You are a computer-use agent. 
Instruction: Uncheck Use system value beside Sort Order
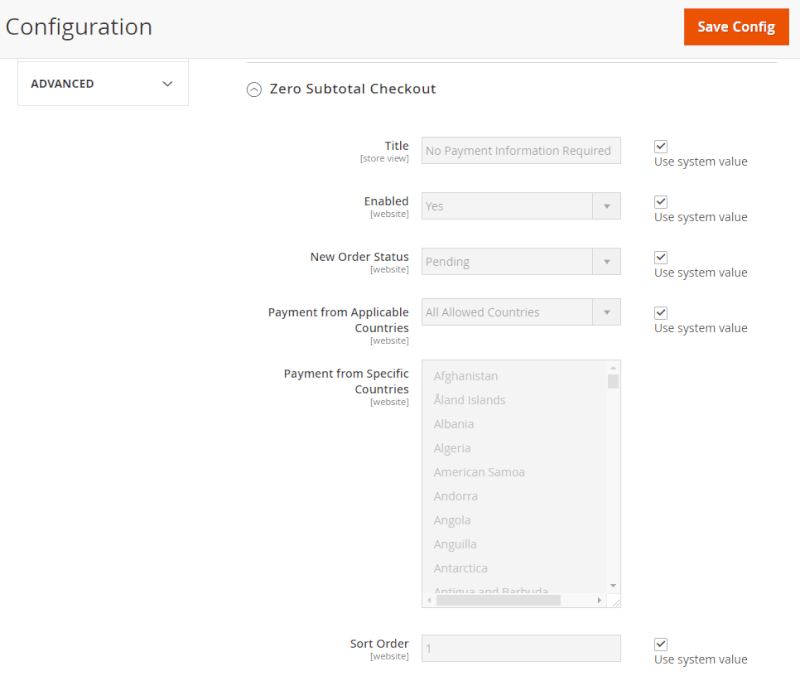coord(660,643)
